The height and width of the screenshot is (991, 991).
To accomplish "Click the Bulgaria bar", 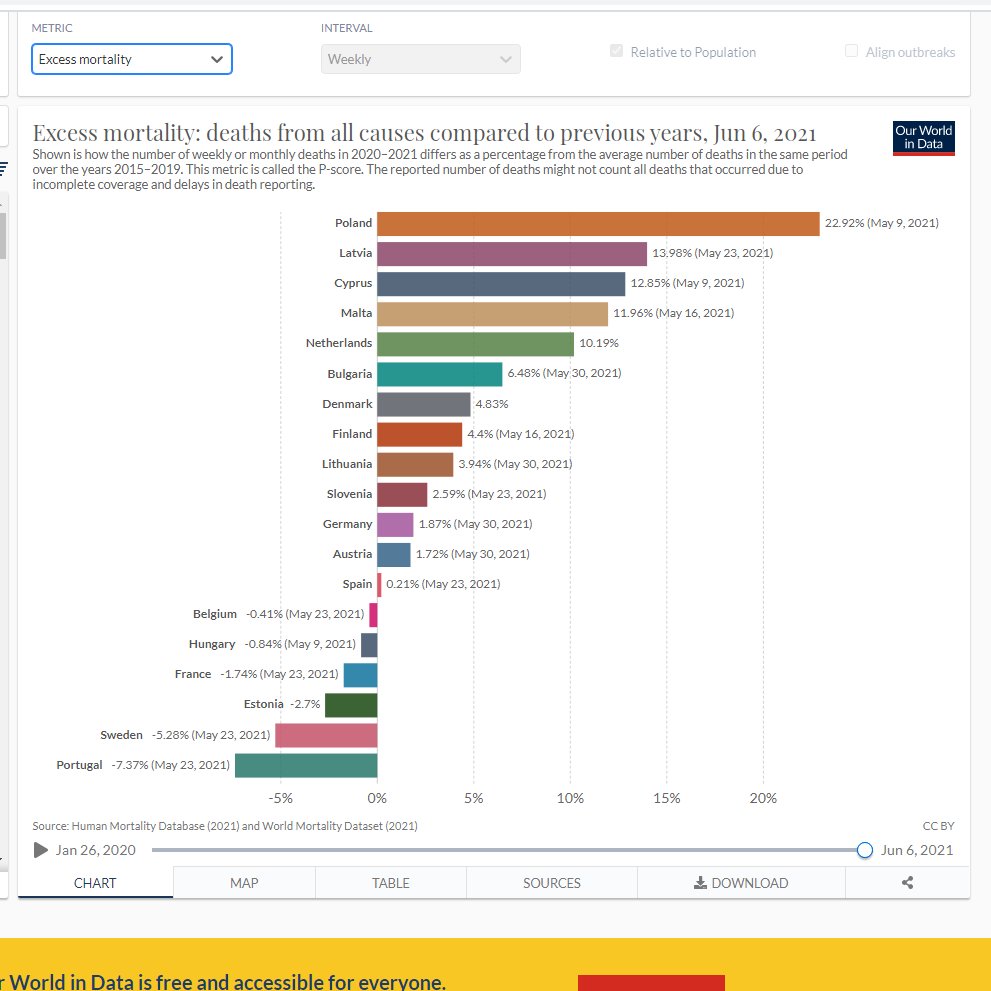I will (440, 374).
